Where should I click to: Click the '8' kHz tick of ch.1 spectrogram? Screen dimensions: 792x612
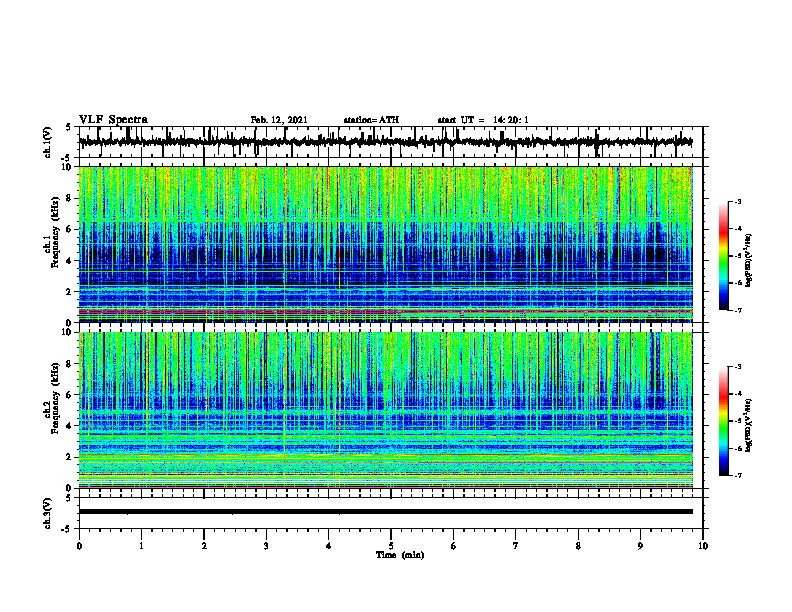click(69, 198)
